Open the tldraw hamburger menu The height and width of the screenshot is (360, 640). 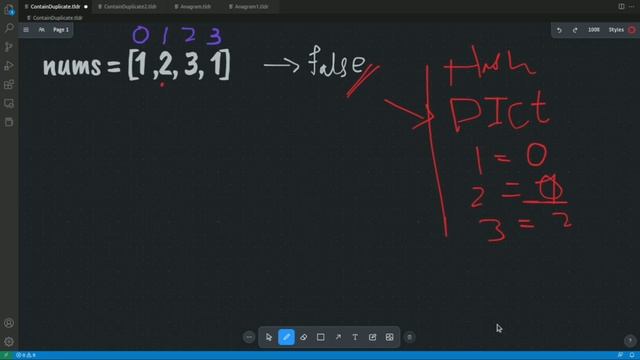coord(26,30)
